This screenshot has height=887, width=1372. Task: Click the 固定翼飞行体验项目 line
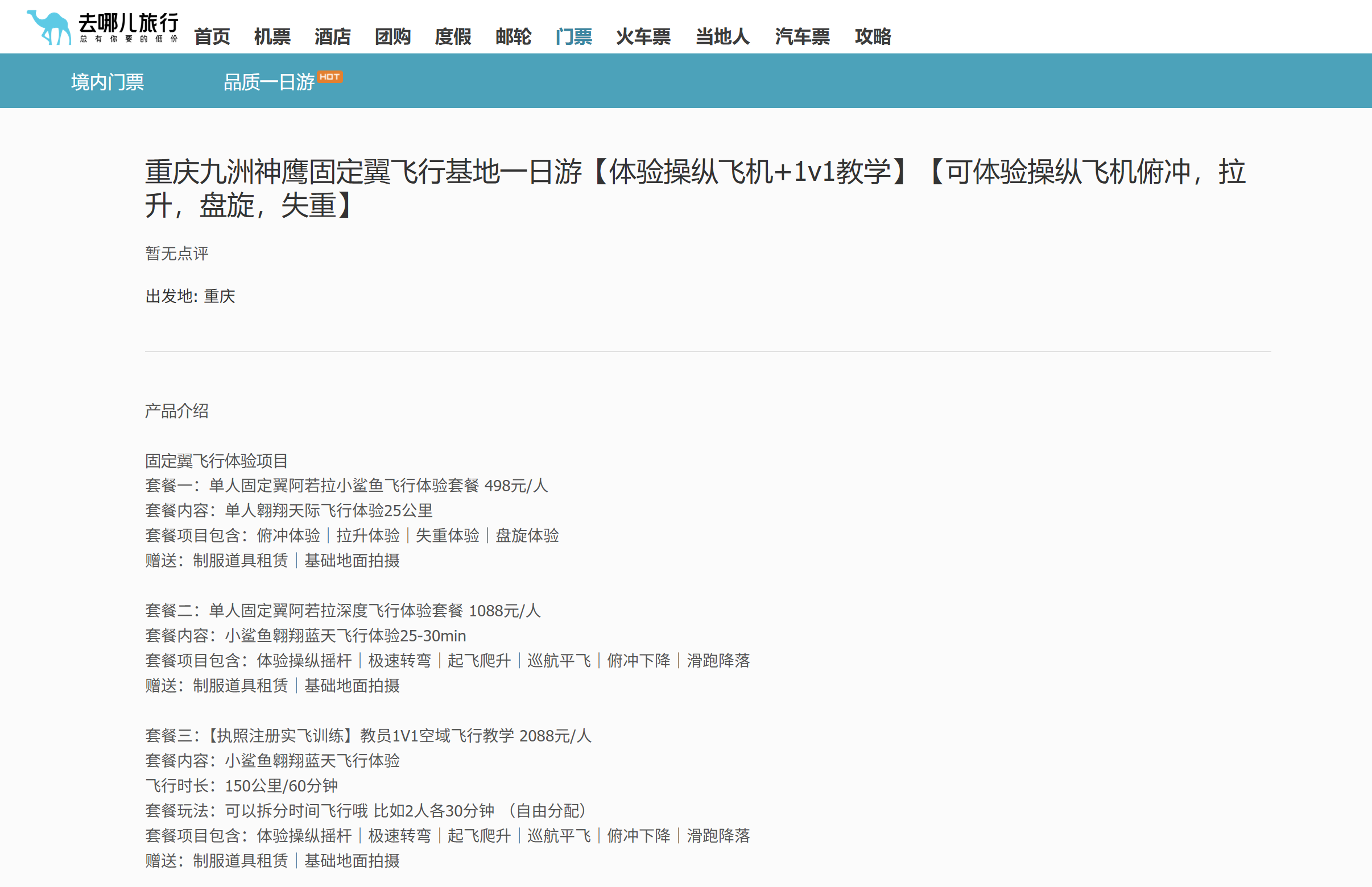point(216,461)
